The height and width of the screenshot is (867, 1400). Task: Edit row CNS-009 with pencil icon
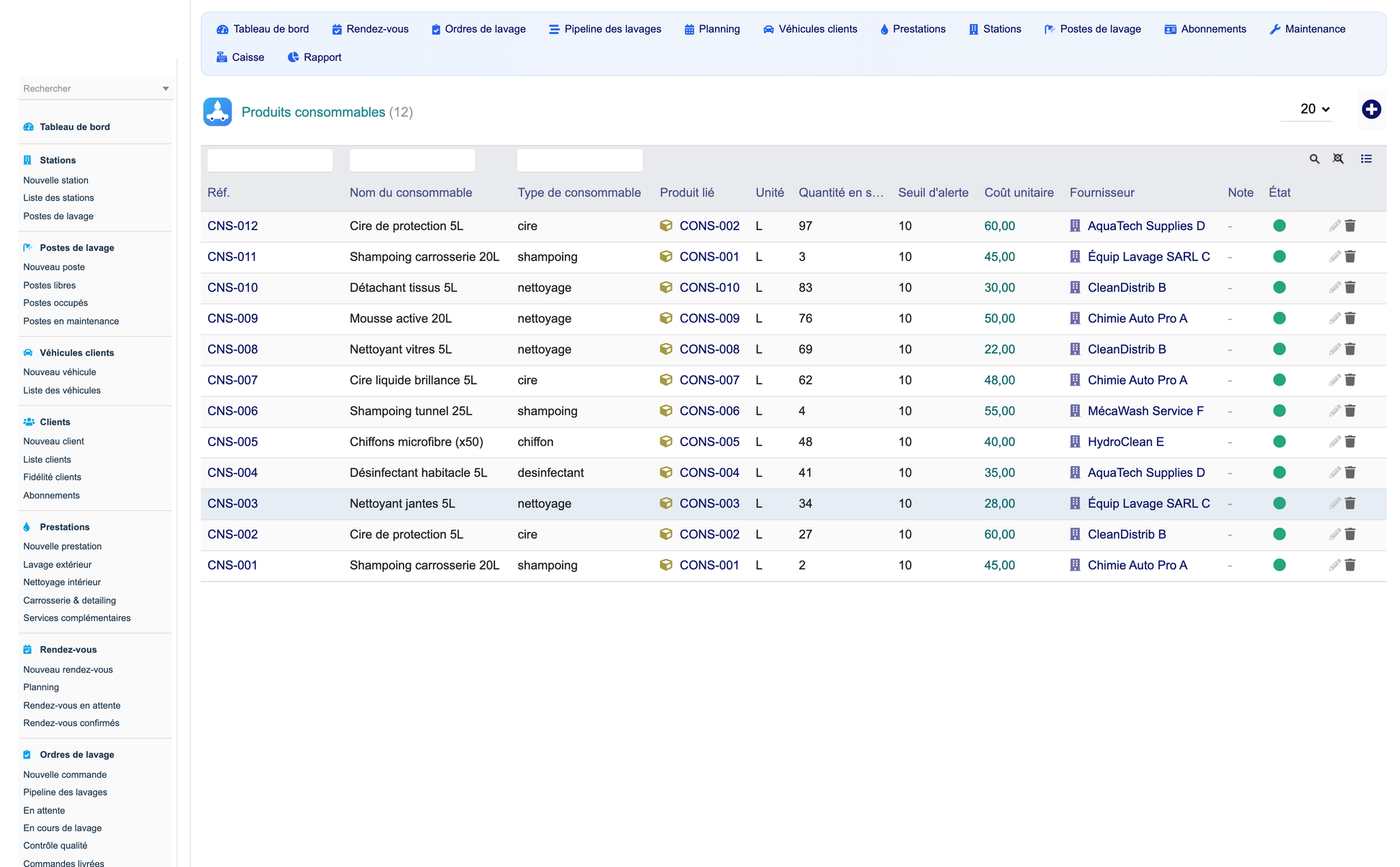tap(1335, 319)
